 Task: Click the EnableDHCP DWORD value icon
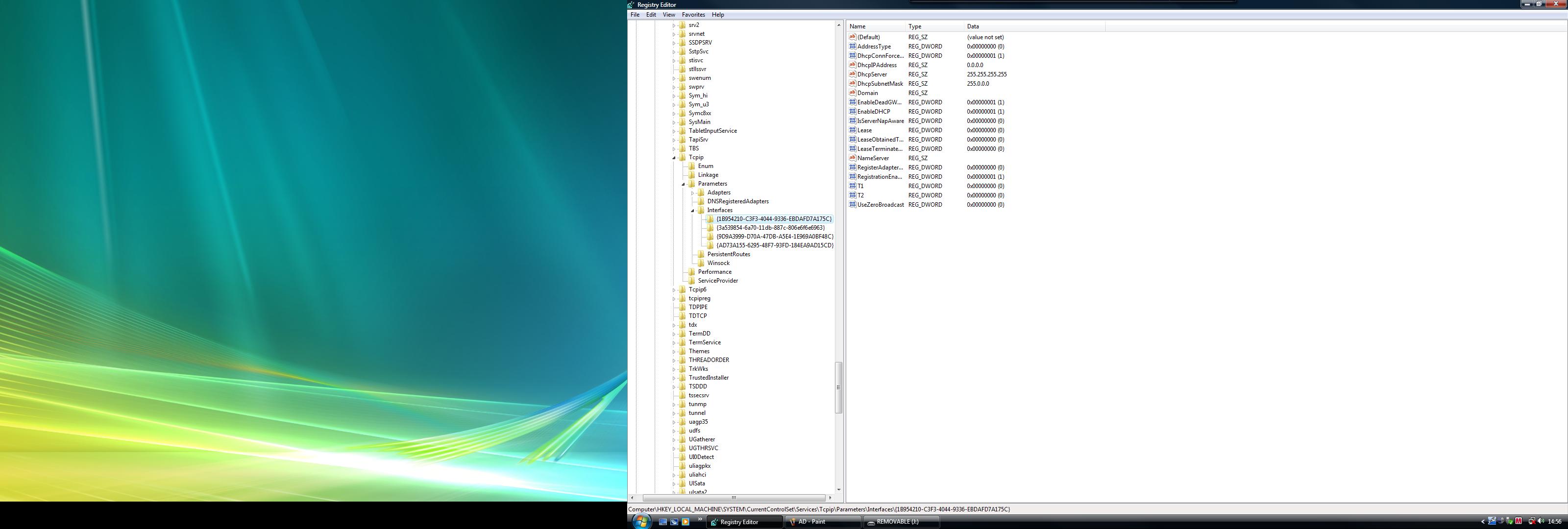click(853, 111)
